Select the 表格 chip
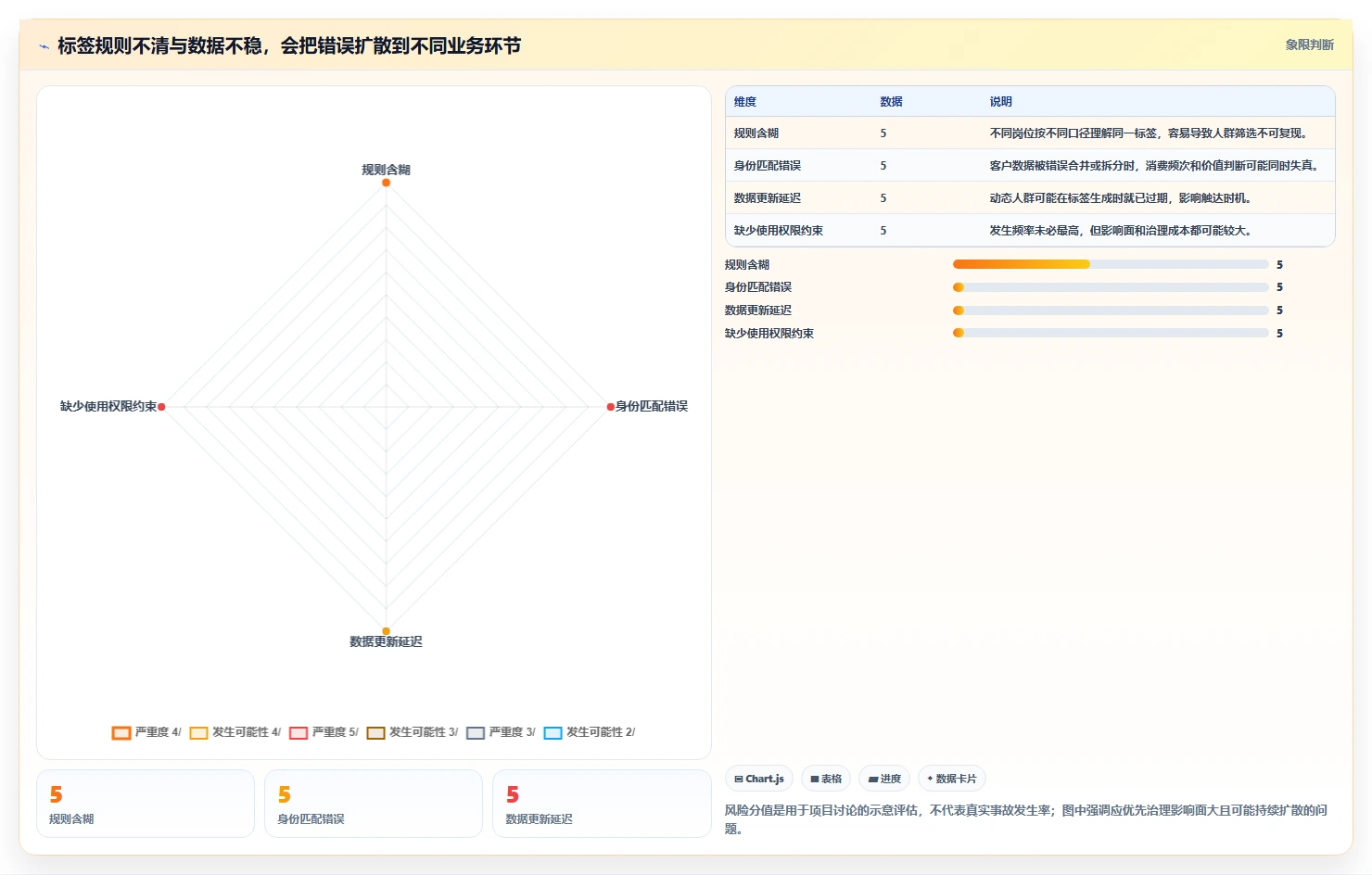The image size is (1372, 875). (826, 779)
